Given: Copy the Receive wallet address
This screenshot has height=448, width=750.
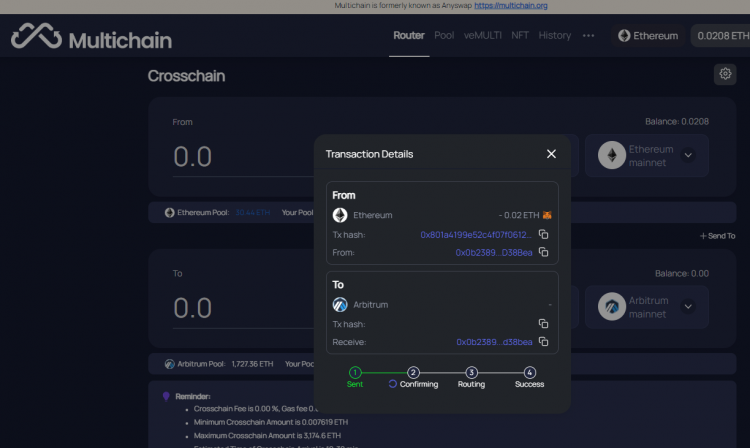Looking at the screenshot, I should pos(543,342).
